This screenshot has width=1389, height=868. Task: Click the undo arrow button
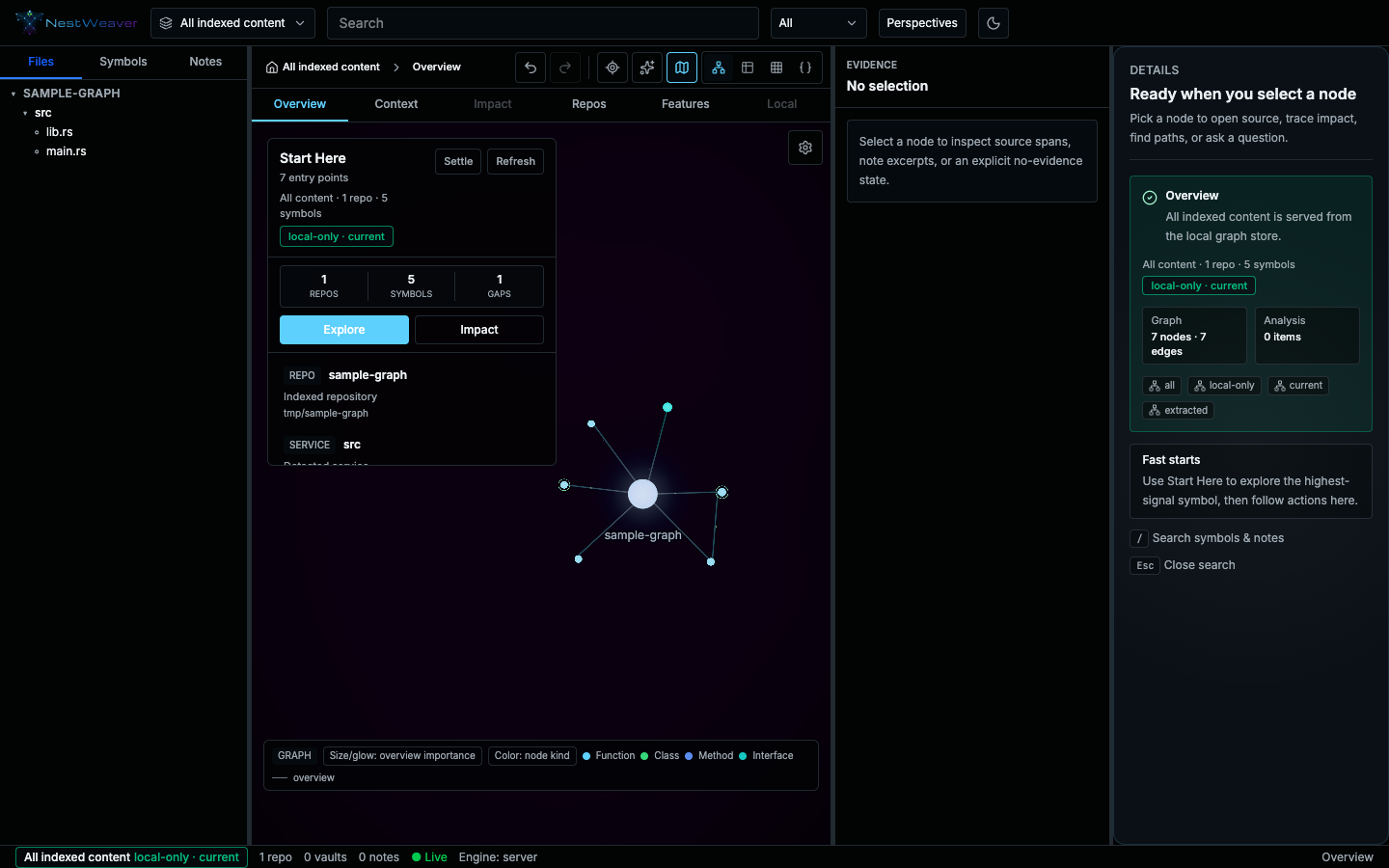pyautogui.click(x=531, y=68)
